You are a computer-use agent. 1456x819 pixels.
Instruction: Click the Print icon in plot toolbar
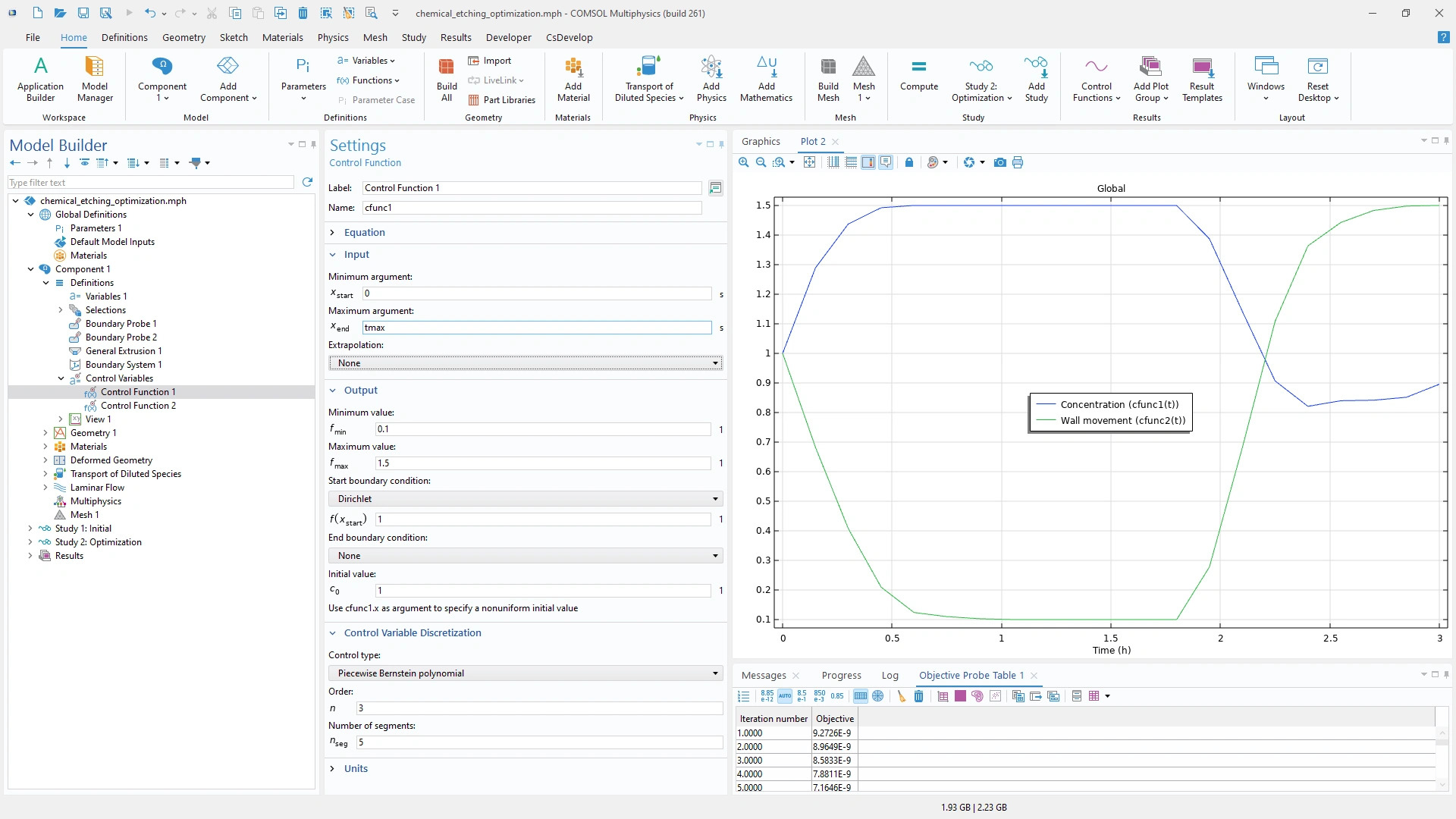(1018, 162)
